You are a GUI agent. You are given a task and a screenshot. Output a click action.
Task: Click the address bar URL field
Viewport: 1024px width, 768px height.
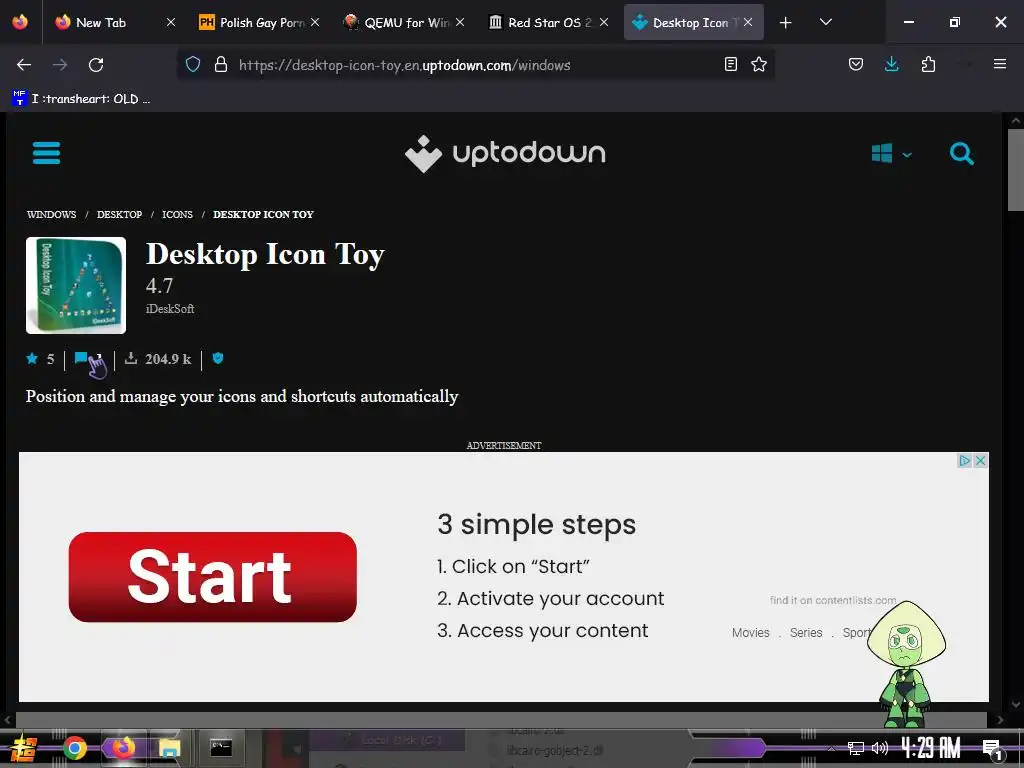click(477, 65)
